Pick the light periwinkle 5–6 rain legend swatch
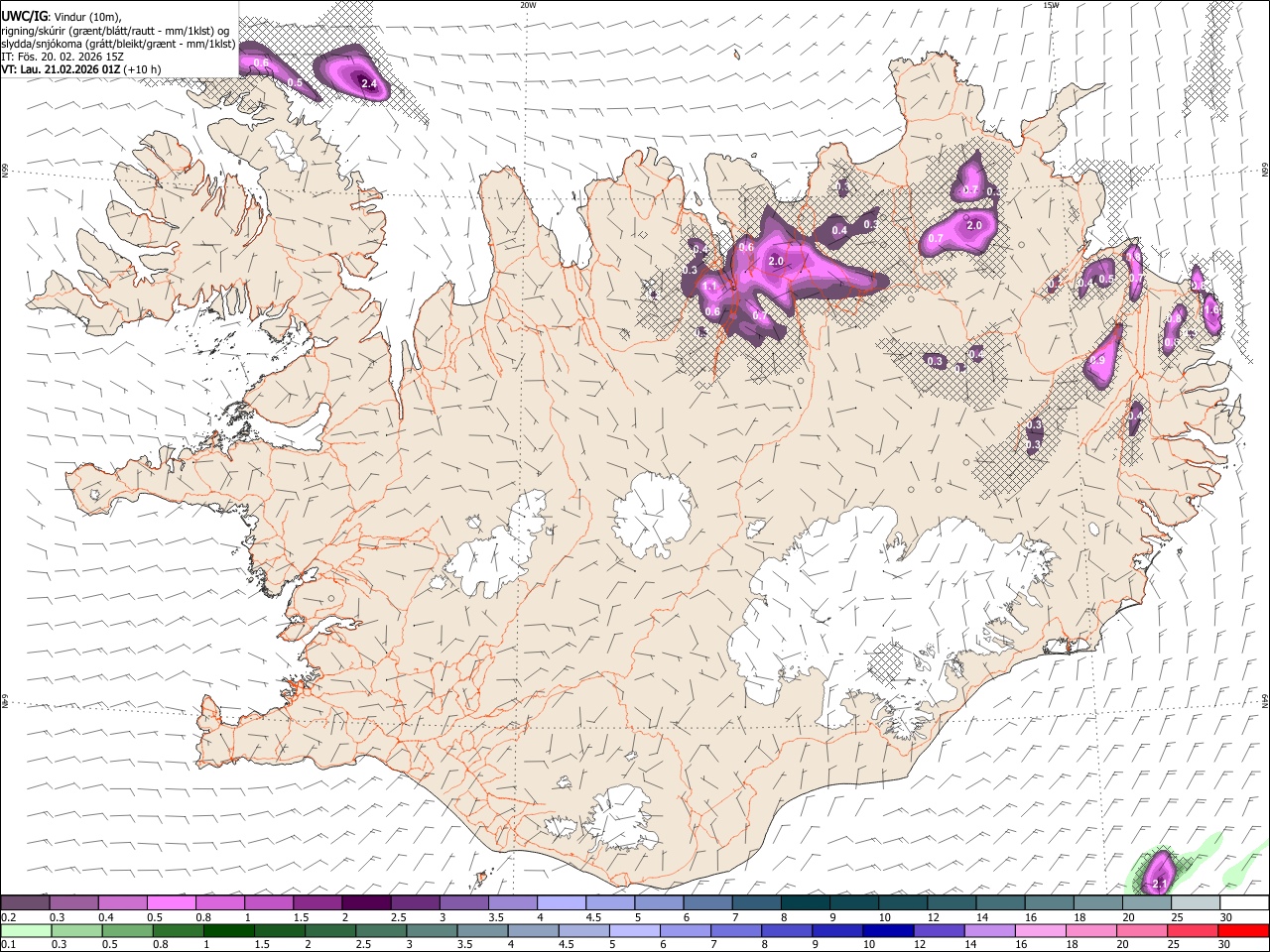 point(635,930)
